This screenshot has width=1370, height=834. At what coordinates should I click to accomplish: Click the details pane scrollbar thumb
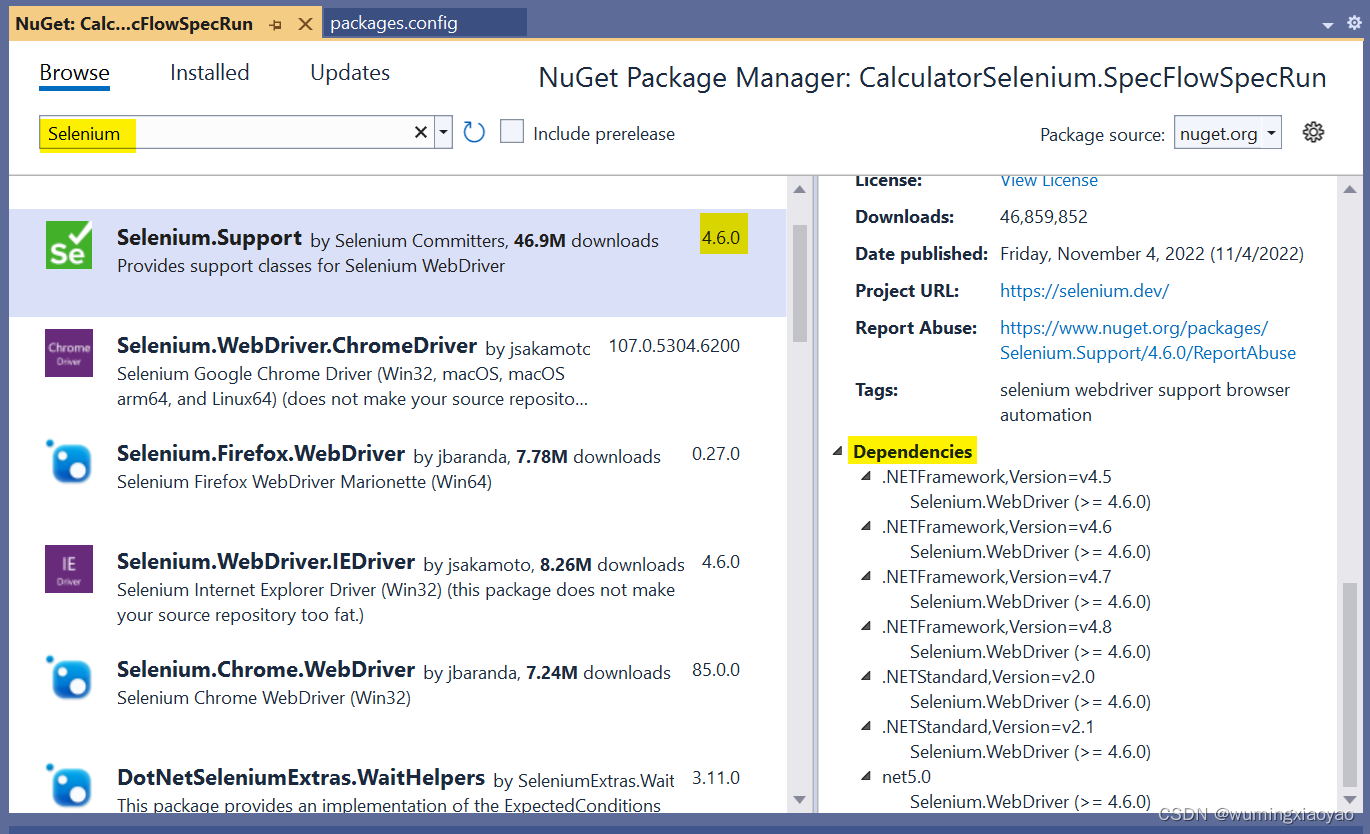1350,685
